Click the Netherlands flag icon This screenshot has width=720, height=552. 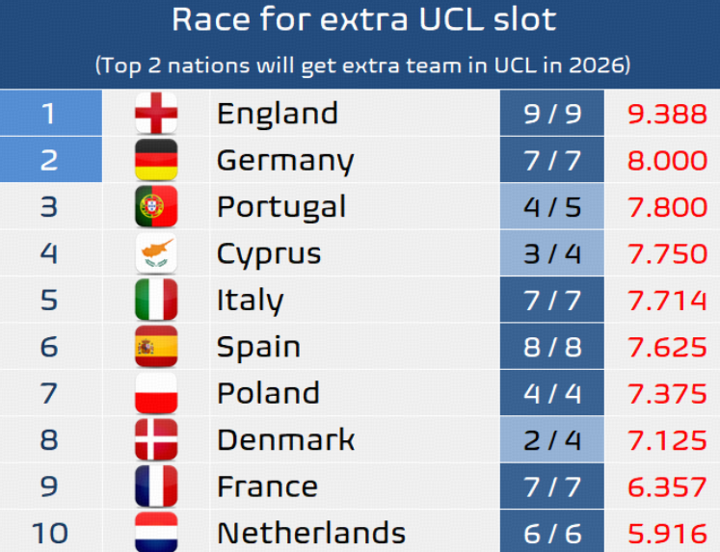[x=156, y=531]
